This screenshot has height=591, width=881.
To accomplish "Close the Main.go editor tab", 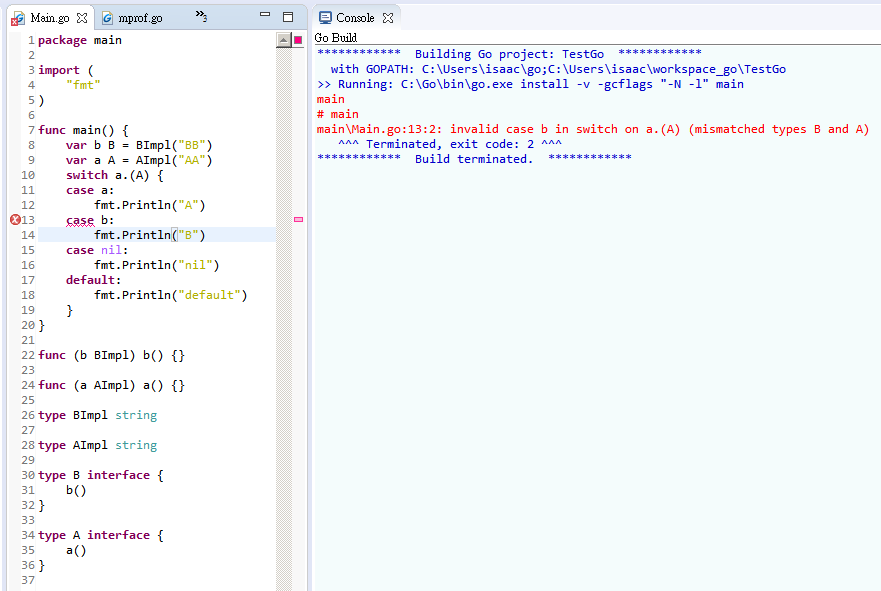I will (x=82, y=18).
